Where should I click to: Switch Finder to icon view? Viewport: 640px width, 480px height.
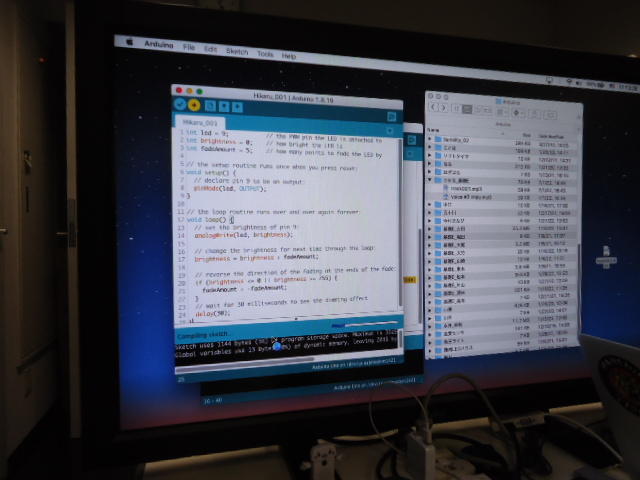point(457,109)
